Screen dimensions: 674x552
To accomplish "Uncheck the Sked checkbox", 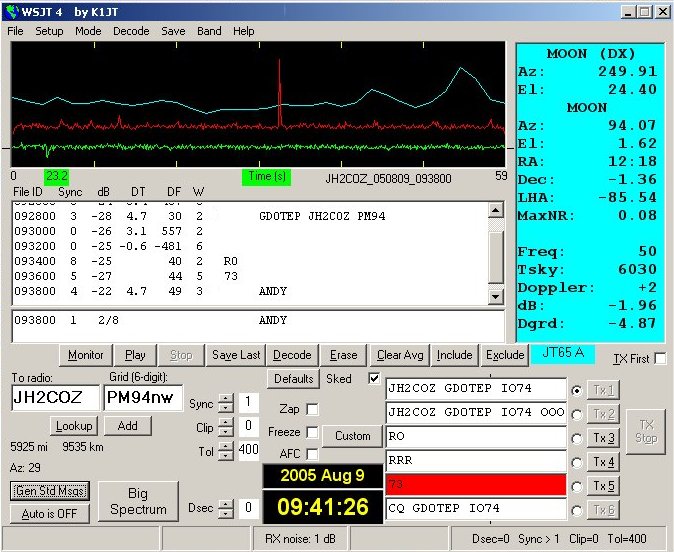I will [374, 379].
